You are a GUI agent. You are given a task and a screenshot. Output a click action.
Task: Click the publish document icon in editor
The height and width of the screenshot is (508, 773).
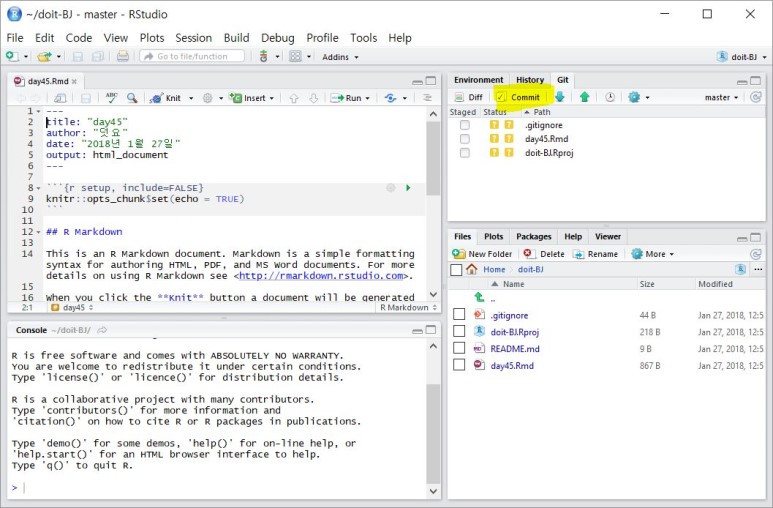click(390, 98)
